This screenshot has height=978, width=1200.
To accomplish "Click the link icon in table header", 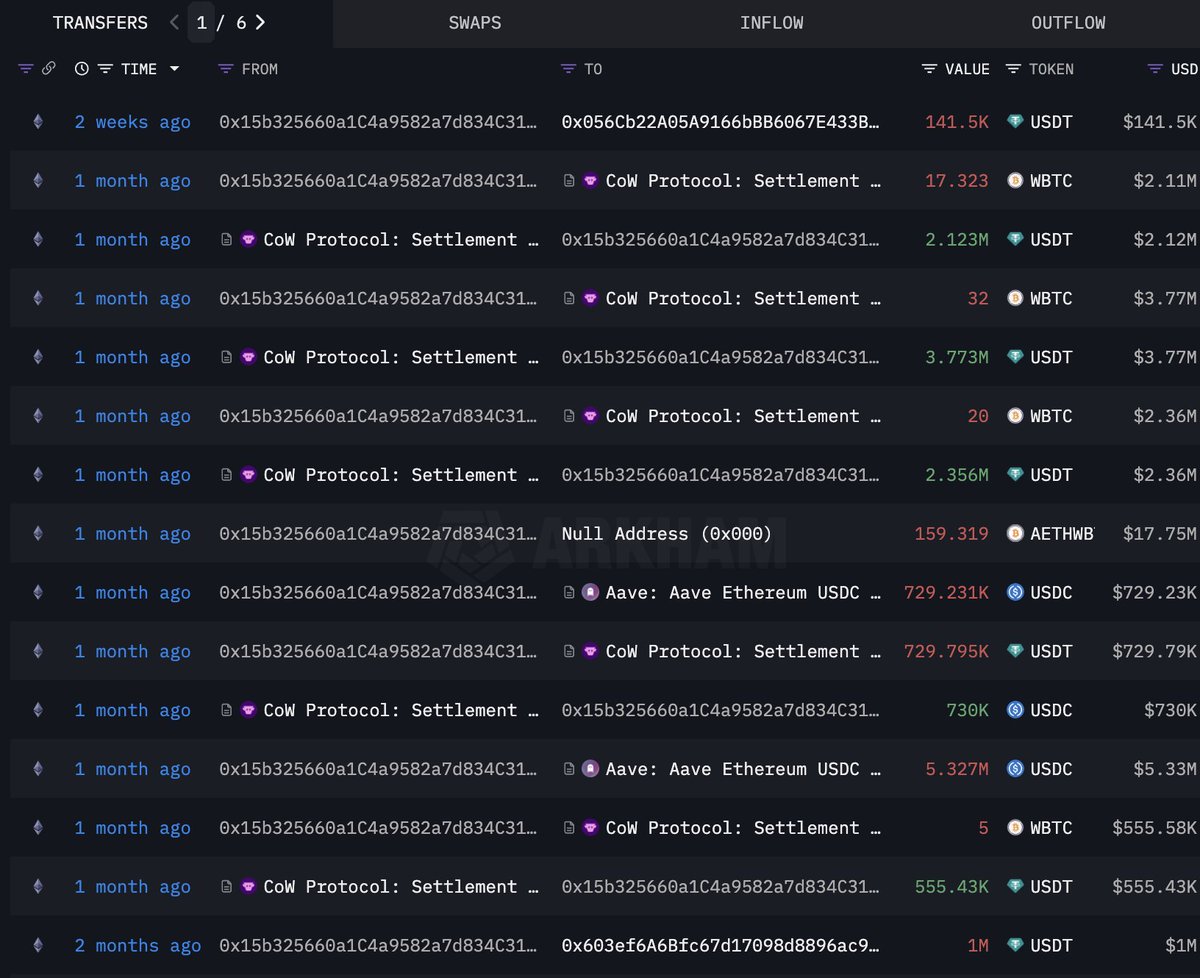I will [48, 69].
